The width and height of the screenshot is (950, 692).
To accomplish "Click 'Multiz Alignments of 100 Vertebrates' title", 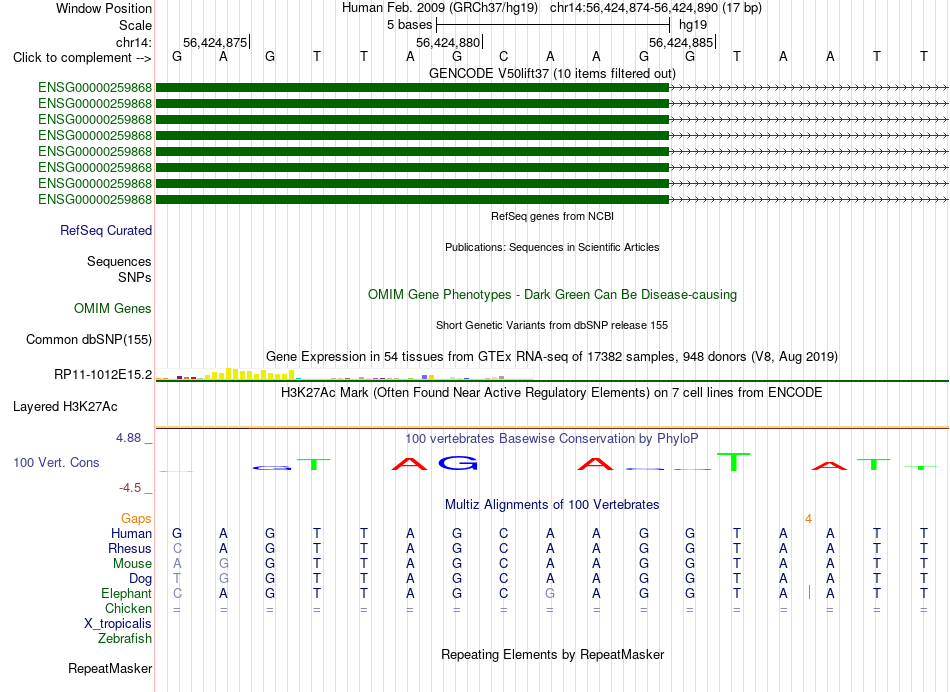I will click(552, 504).
